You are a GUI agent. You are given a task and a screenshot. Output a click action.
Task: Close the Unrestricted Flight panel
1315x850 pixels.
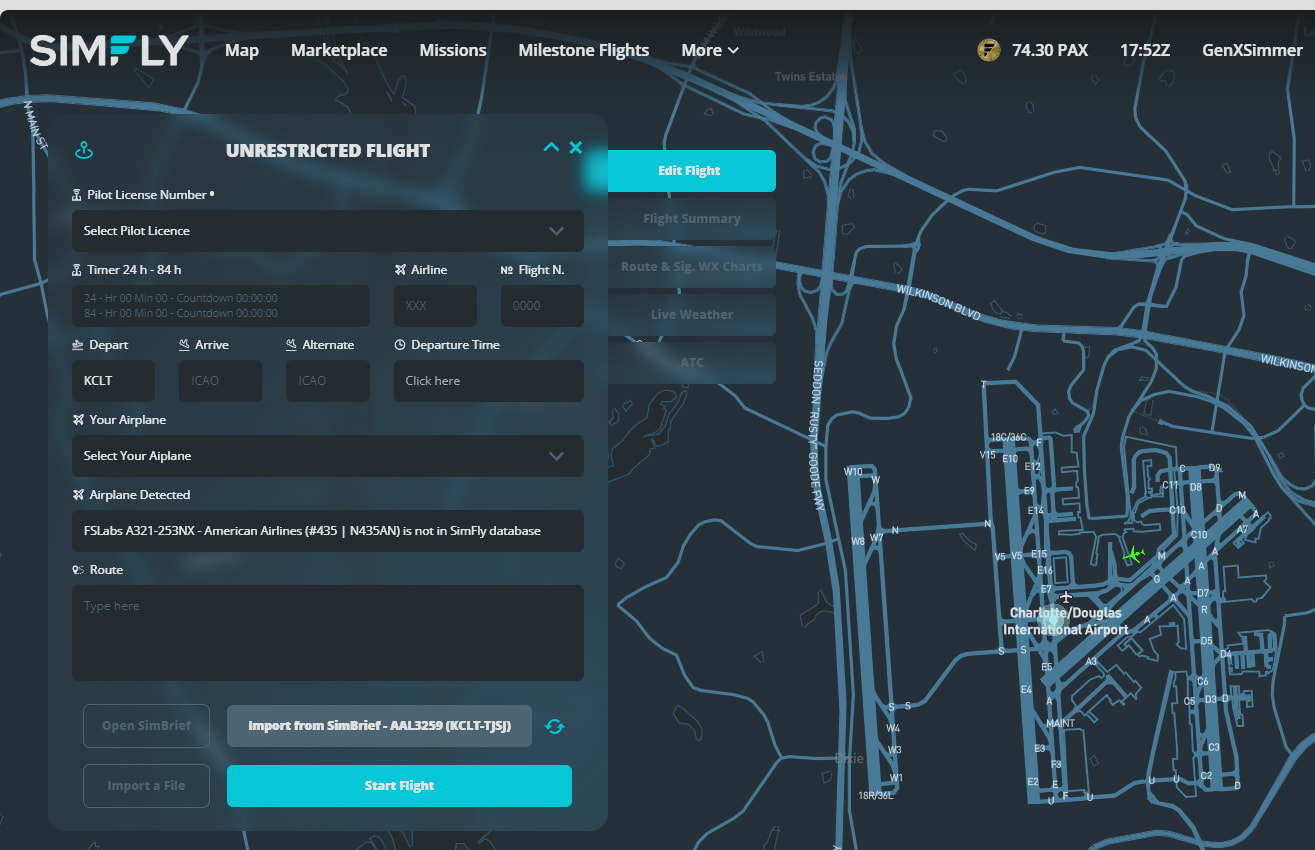[x=576, y=148]
